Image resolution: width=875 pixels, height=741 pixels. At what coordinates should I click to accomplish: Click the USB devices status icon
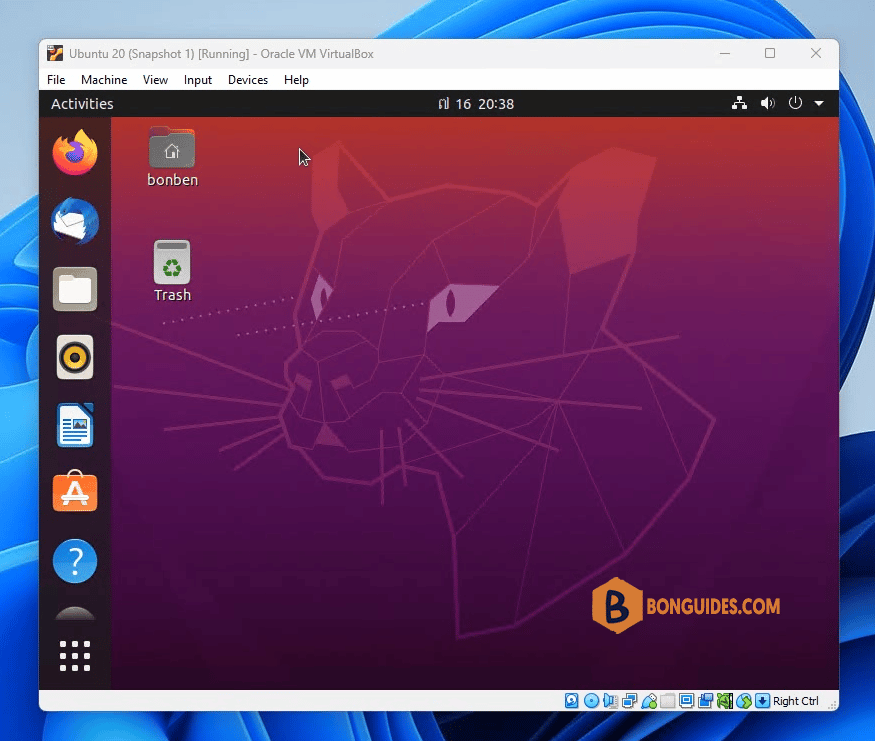coord(648,701)
